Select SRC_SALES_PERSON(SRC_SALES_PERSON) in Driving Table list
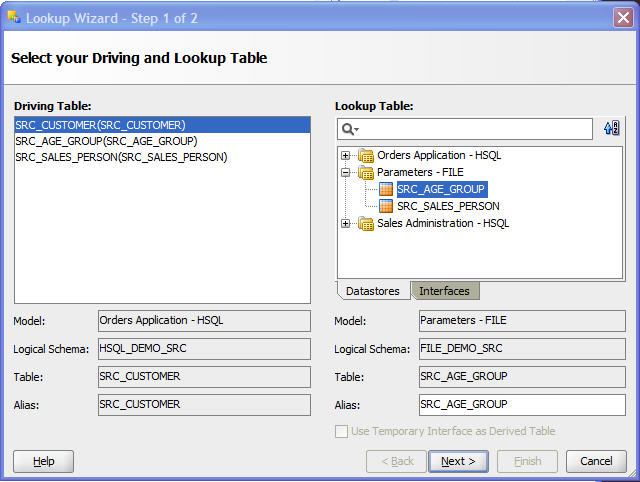 pyautogui.click(x=162, y=157)
